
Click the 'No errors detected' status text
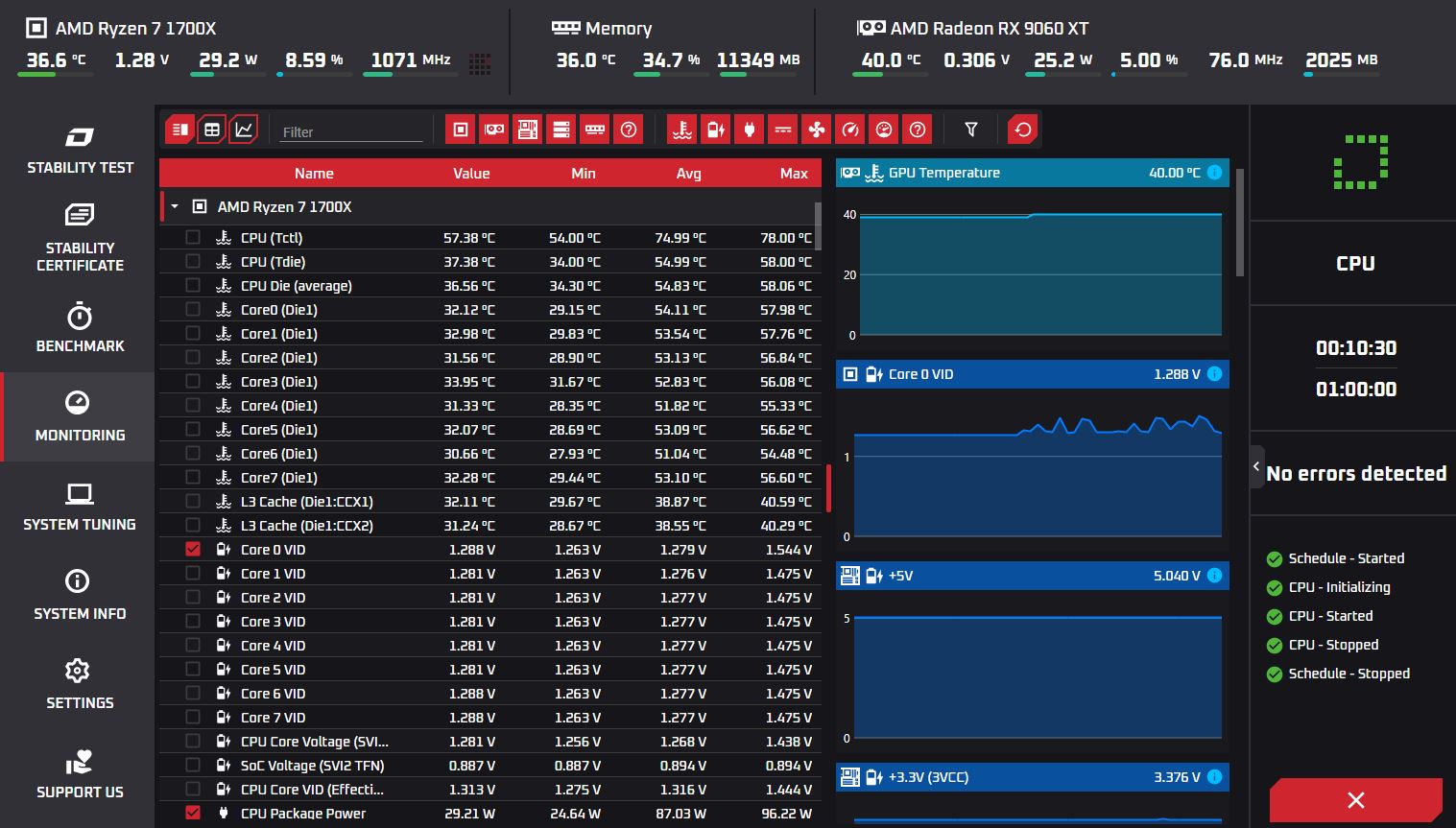1356,473
